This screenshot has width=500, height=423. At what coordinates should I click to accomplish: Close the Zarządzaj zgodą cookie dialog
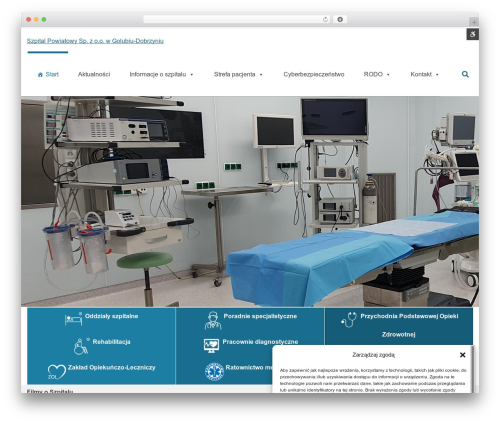click(x=462, y=355)
